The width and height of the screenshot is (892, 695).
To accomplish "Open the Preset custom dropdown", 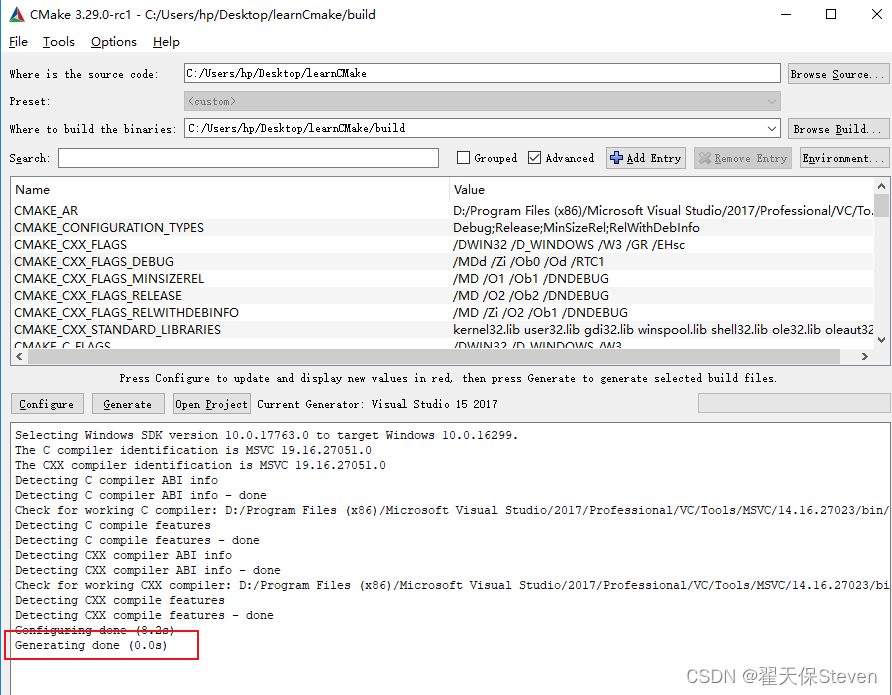I will pyautogui.click(x=482, y=101).
